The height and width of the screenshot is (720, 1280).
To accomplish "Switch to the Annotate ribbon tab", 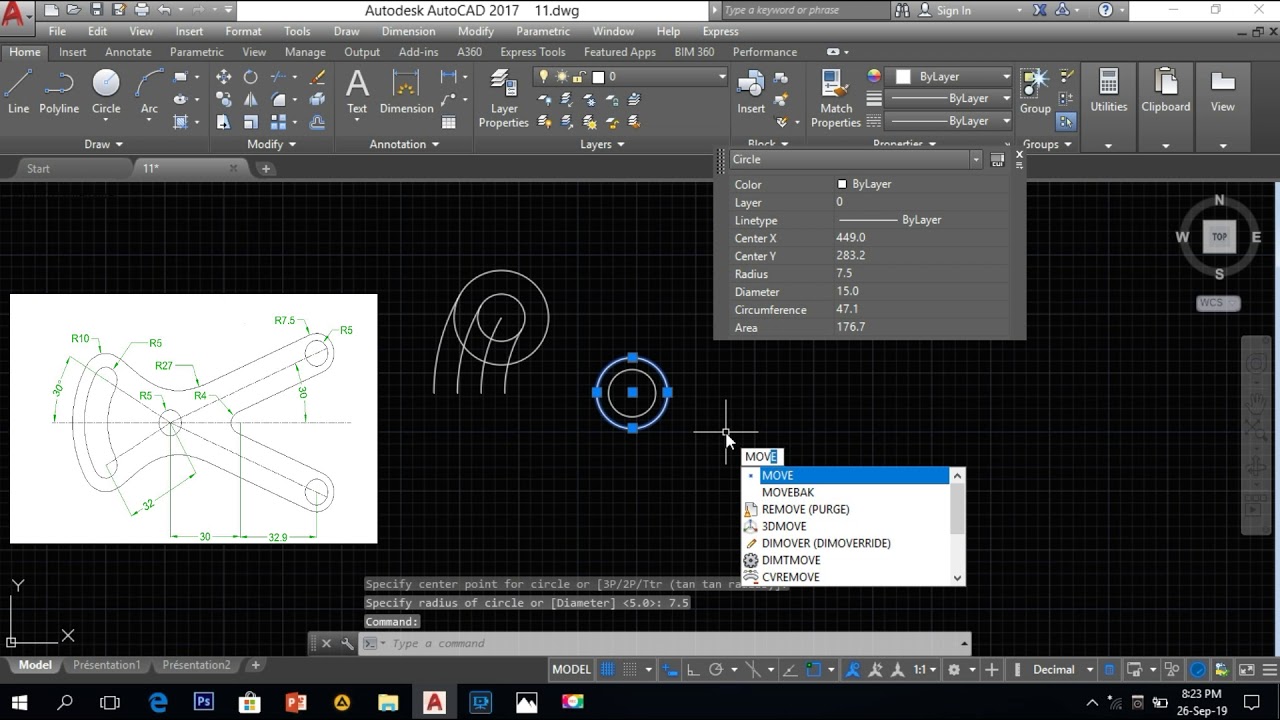I will pyautogui.click(x=128, y=52).
